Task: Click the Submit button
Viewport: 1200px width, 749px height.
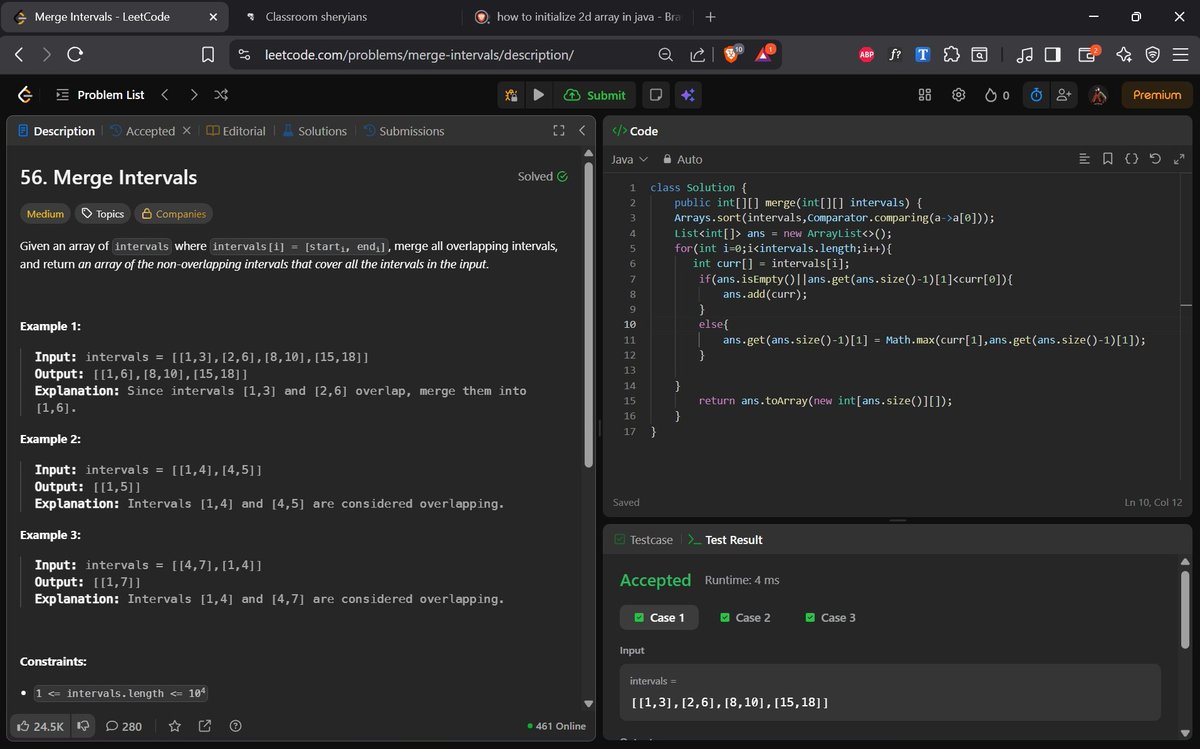Action: pos(595,95)
